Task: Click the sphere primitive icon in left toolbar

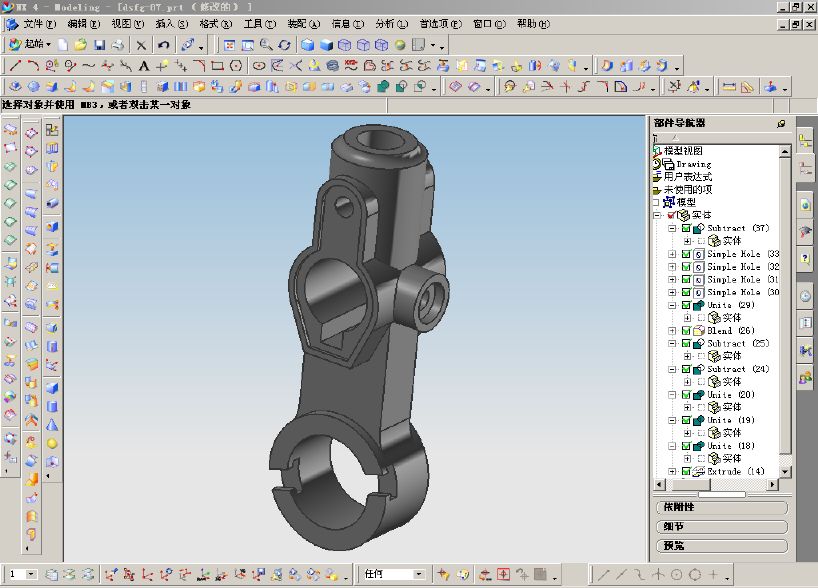Action: pos(52,443)
